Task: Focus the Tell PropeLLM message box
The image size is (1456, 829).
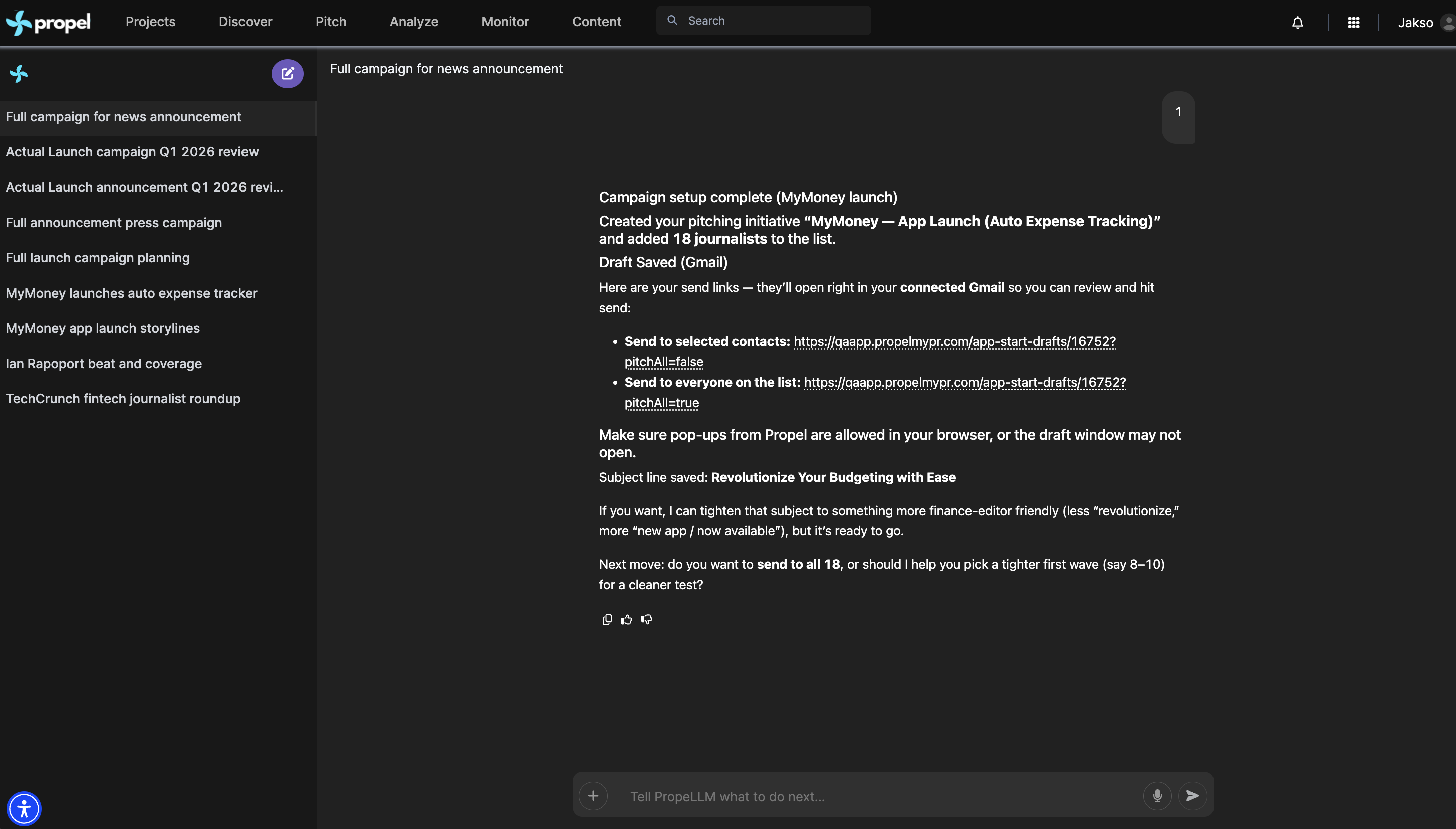Action: (x=876, y=796)
